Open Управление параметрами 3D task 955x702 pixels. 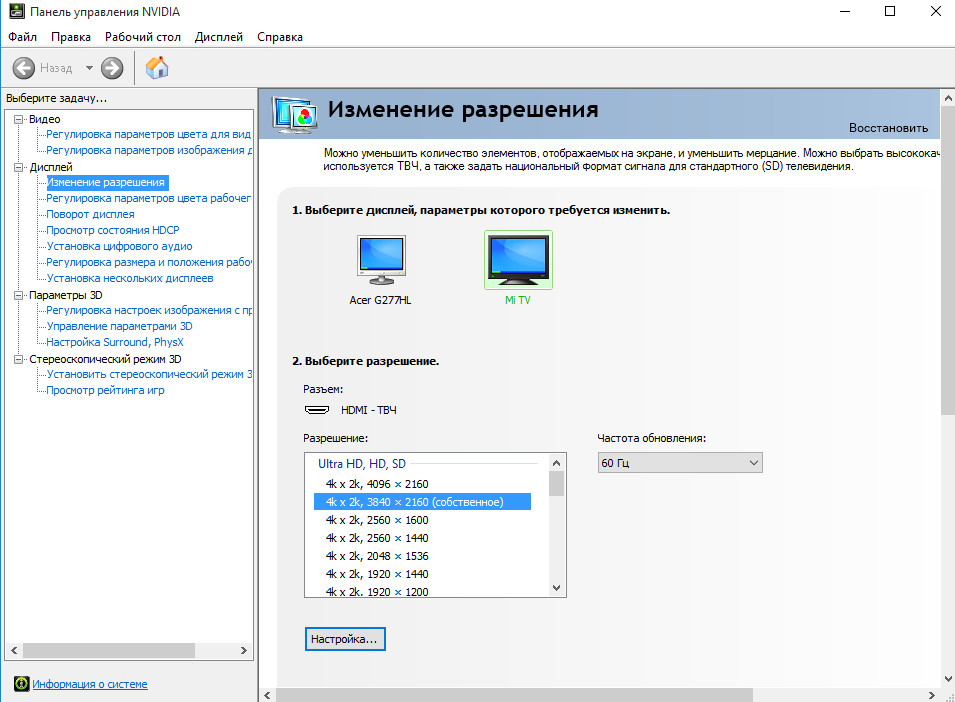tap(119, 326)
